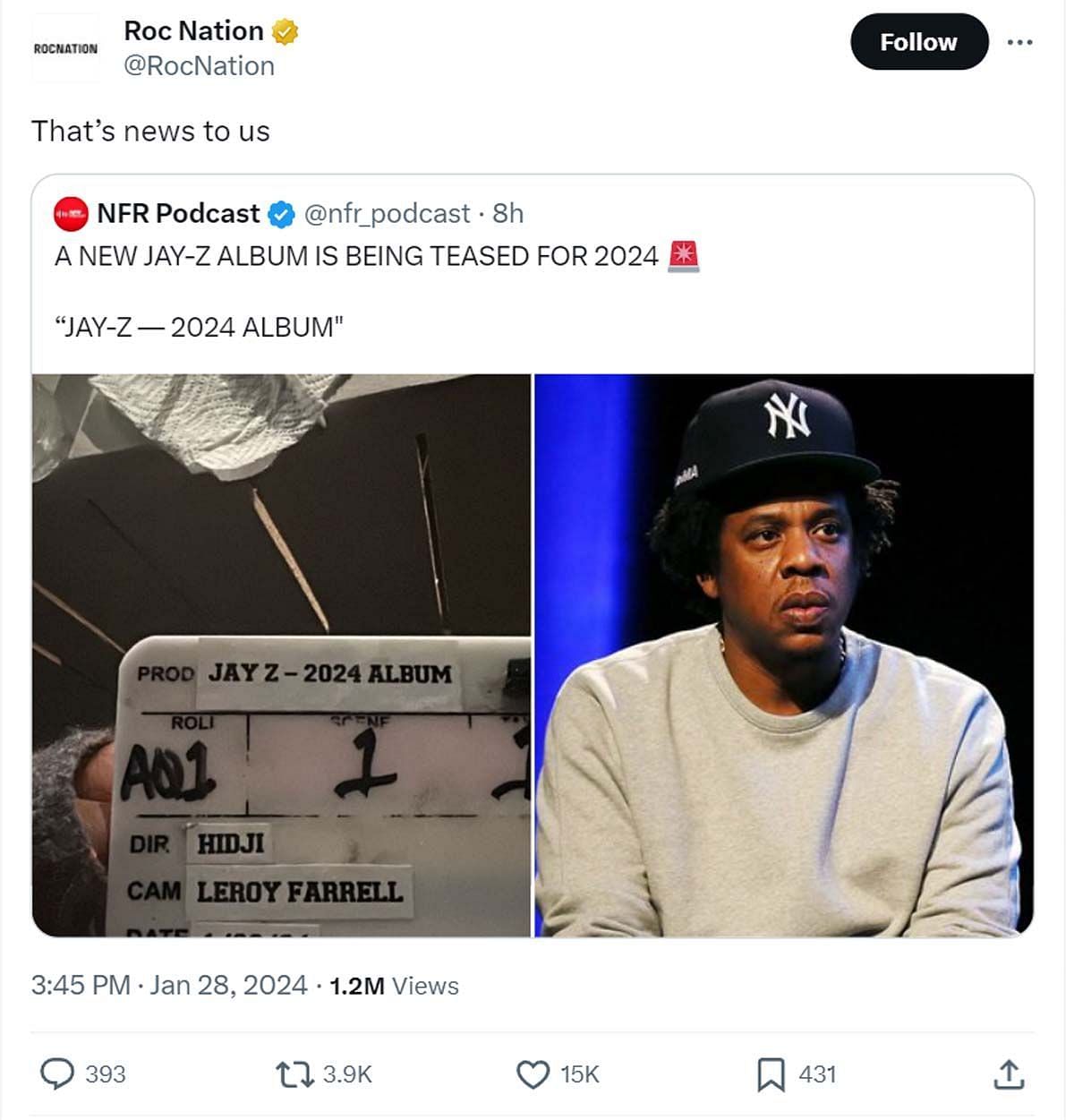Viewport: 1074px width, 1120px height.
Task: Open the share post icon
Action: (x=1009, y=1073)
